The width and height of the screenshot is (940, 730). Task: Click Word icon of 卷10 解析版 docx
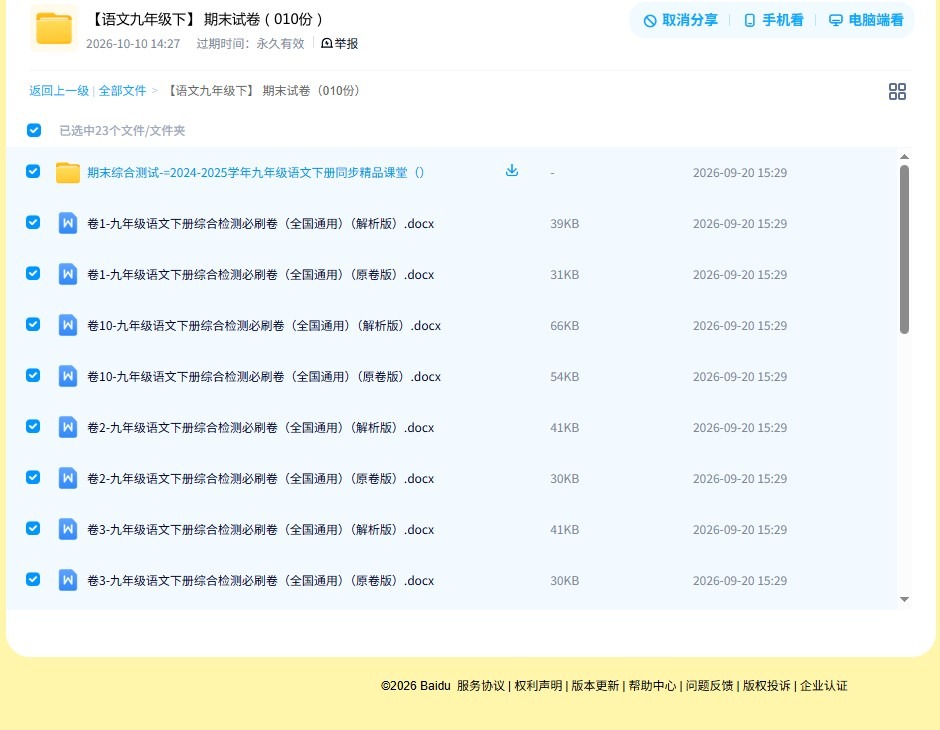(68, 325)
